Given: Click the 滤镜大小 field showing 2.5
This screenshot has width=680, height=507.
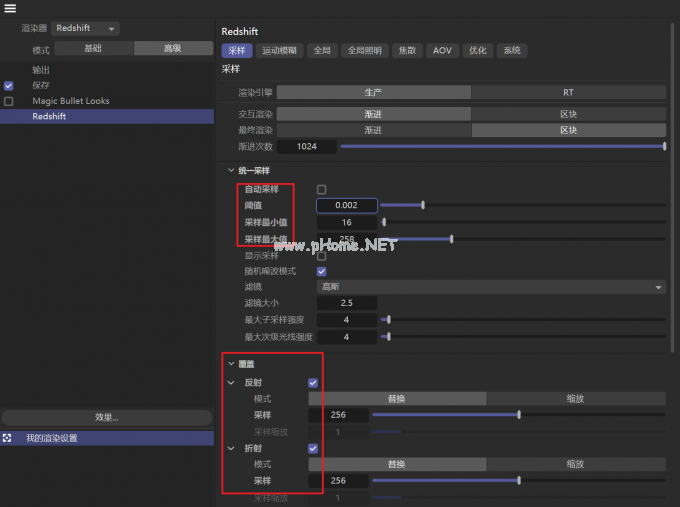Looking at the screenshot, I should click(347, 303).
